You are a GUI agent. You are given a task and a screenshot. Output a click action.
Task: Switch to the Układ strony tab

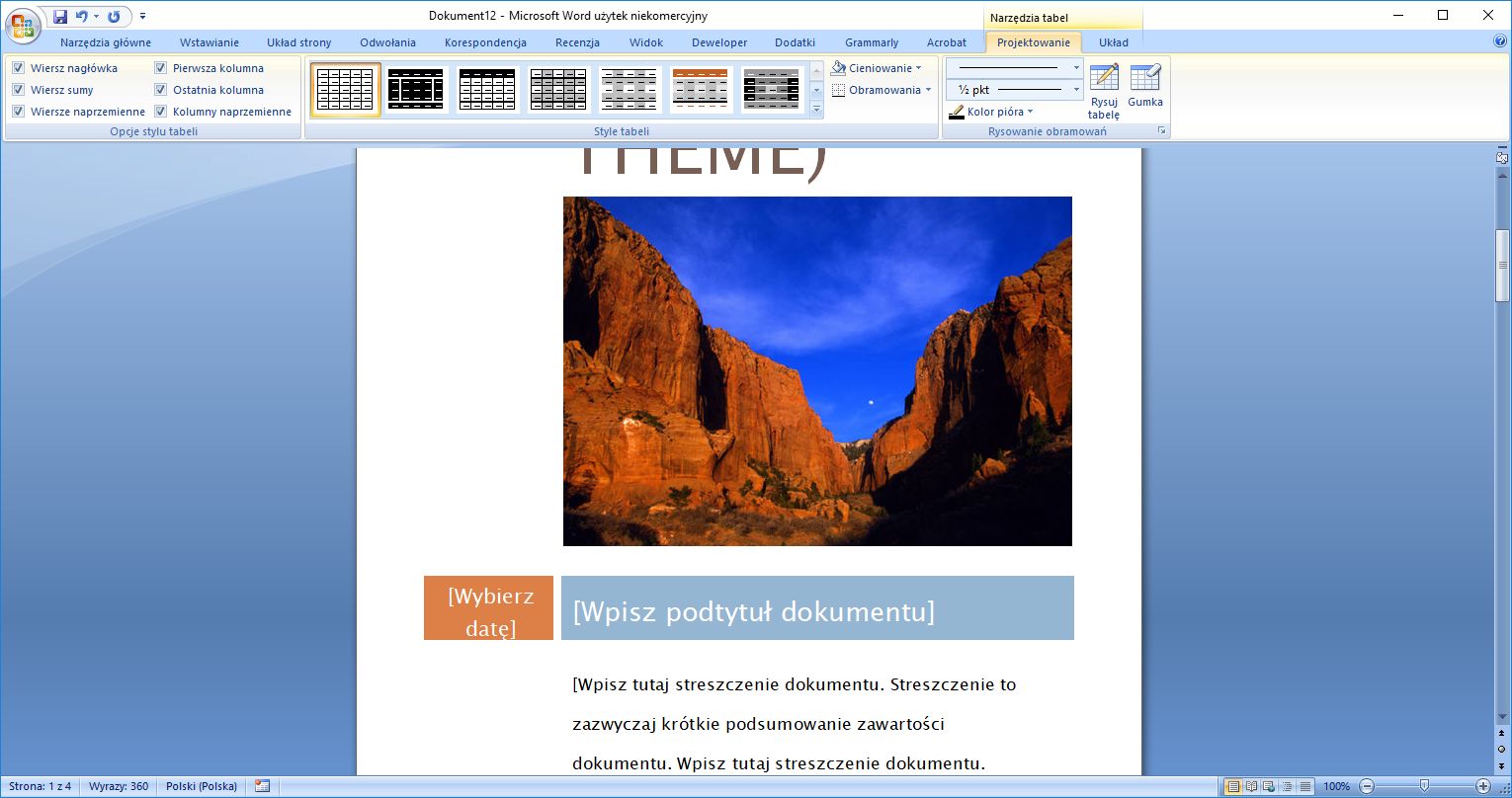coord(299,42)
